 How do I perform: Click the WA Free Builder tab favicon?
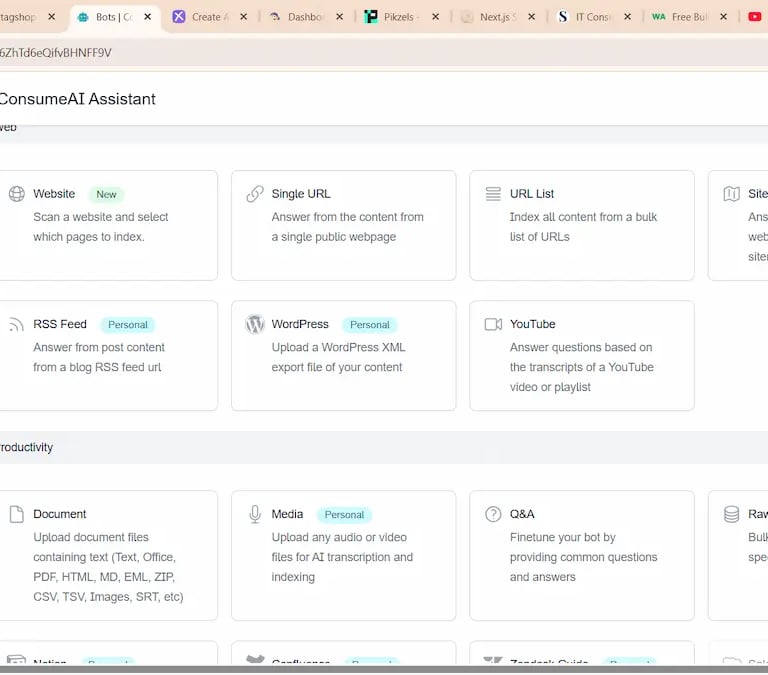coord(658,17)
